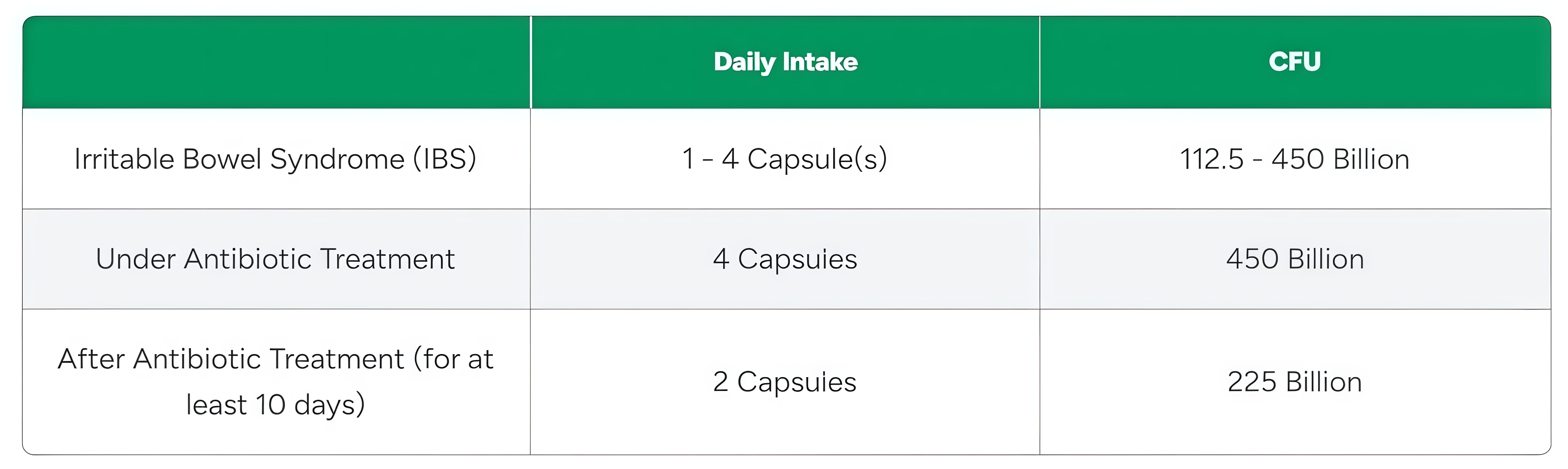Click the 225 Billion cell

click(x=1294, y=382)
